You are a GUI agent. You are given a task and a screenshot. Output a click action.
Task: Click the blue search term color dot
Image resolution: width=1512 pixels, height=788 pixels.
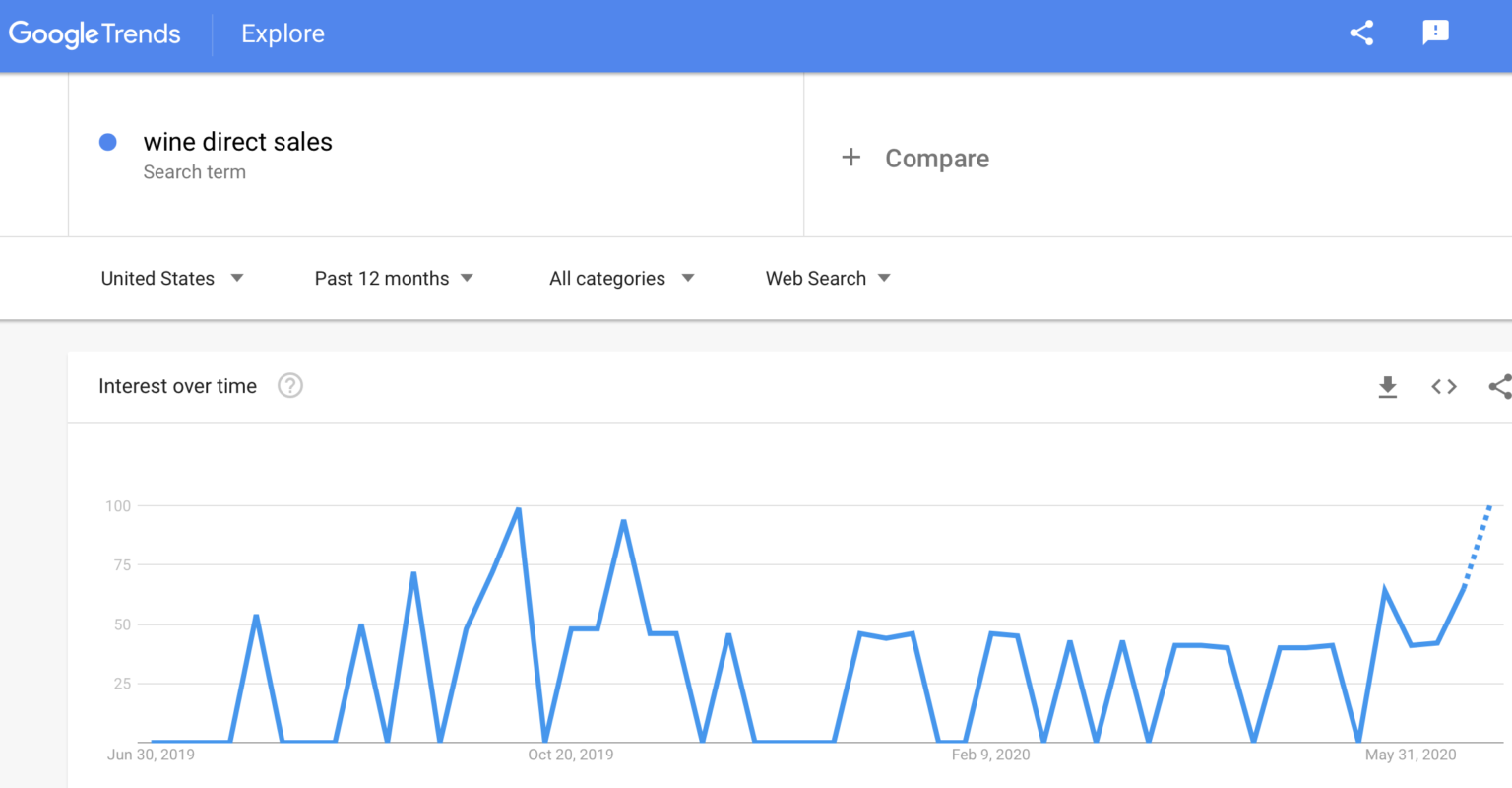tap(108, 143)
